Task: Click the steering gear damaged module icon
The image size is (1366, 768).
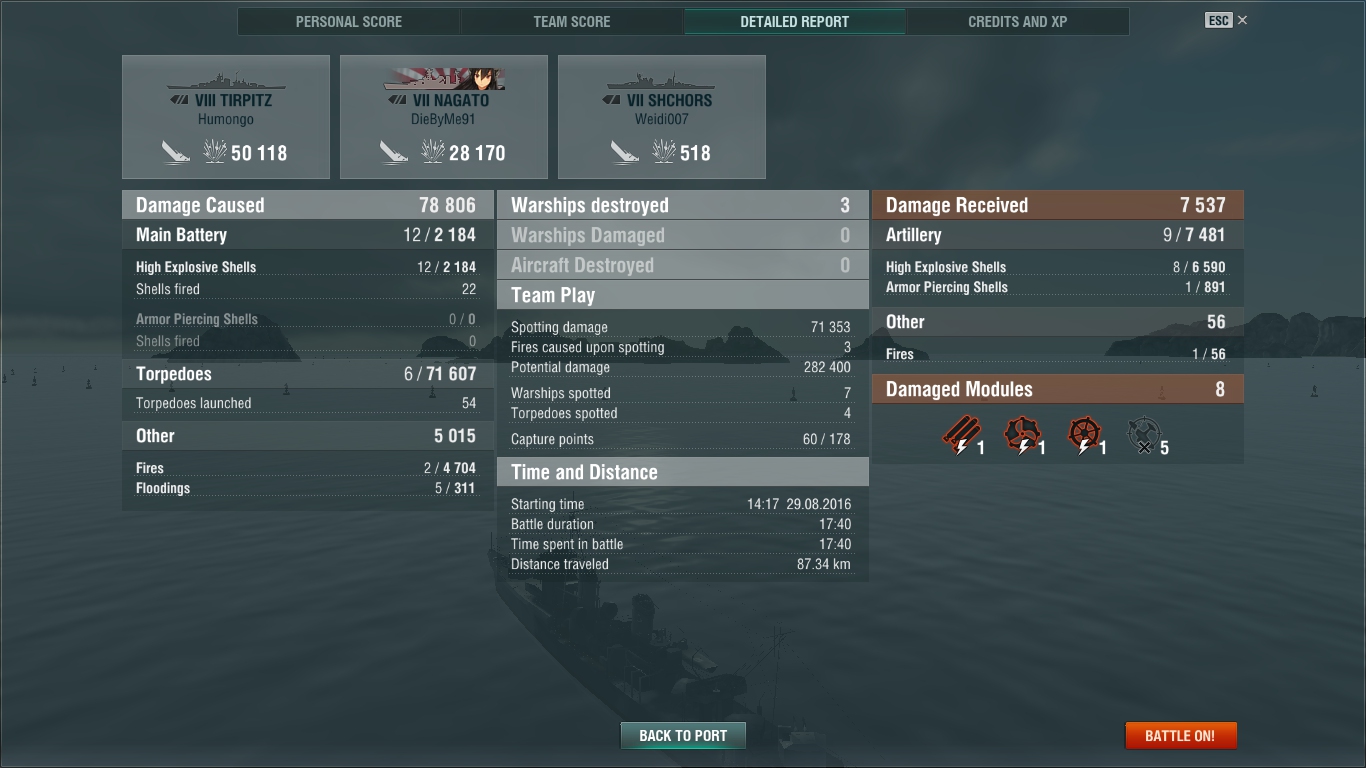Action: 1083,437
